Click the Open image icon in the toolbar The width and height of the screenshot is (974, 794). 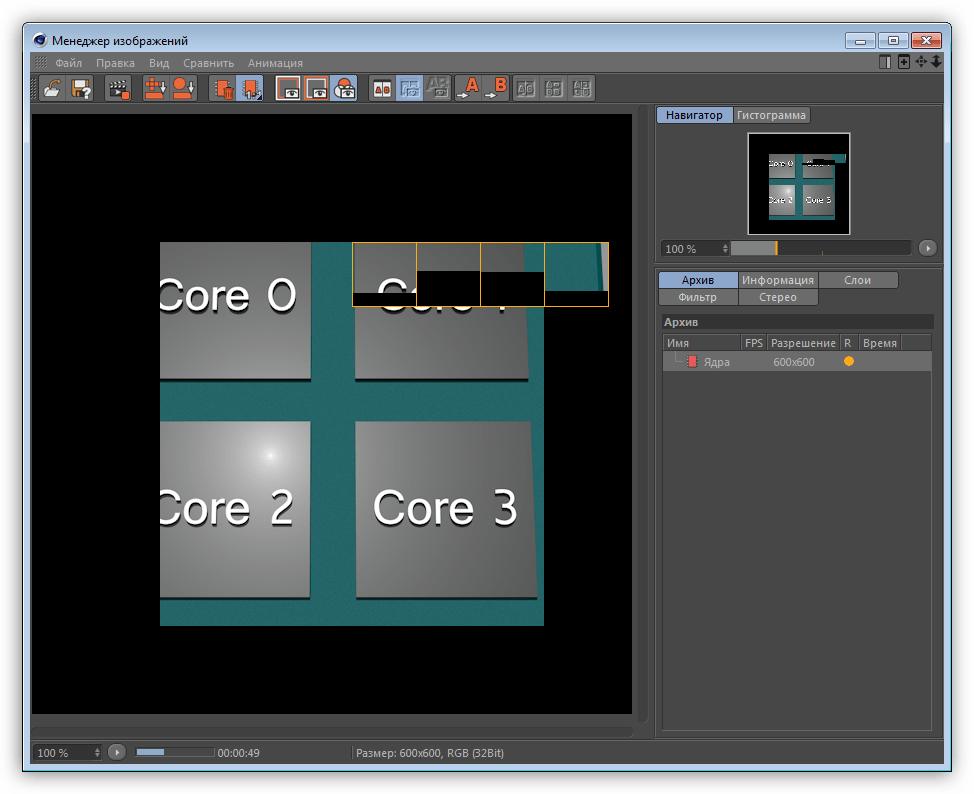pyautogui.click(x=51, y=88)
